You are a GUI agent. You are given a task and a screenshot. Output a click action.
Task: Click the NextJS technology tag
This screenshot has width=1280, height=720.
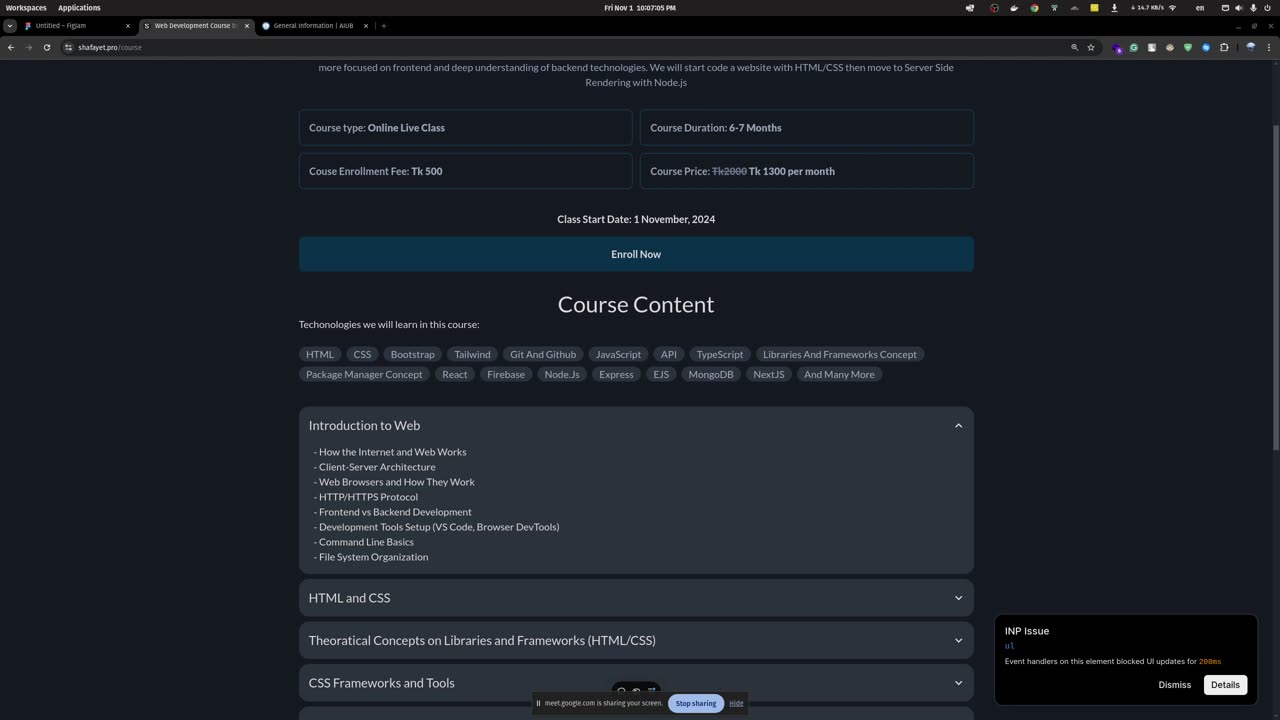tap(769, 374)
